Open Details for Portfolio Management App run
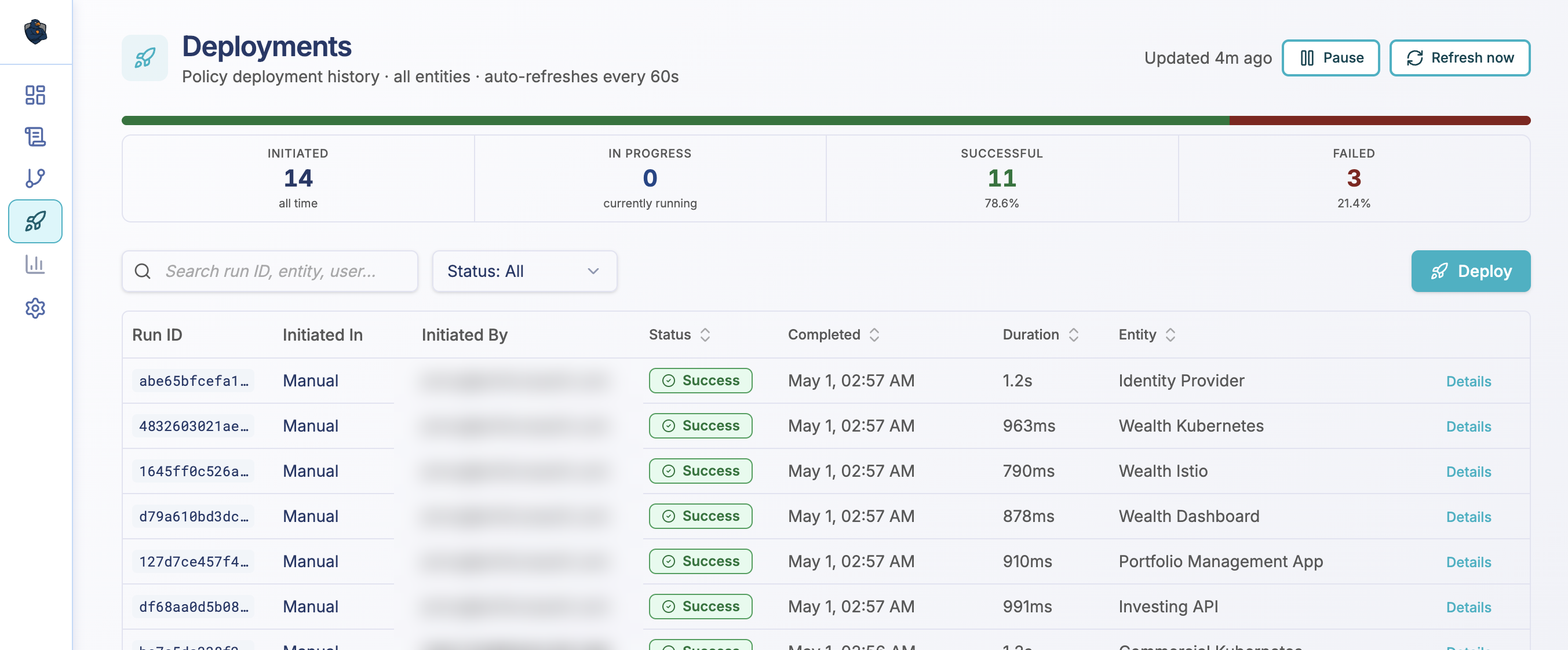 [1468, 562]
